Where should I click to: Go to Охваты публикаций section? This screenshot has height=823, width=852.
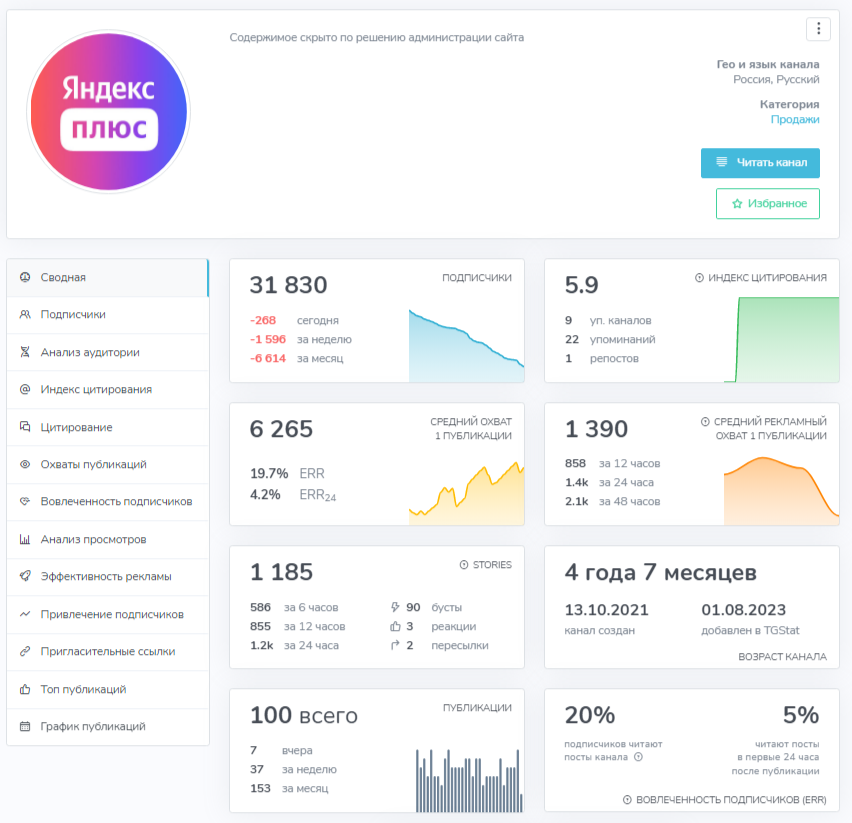pos(108,464)
